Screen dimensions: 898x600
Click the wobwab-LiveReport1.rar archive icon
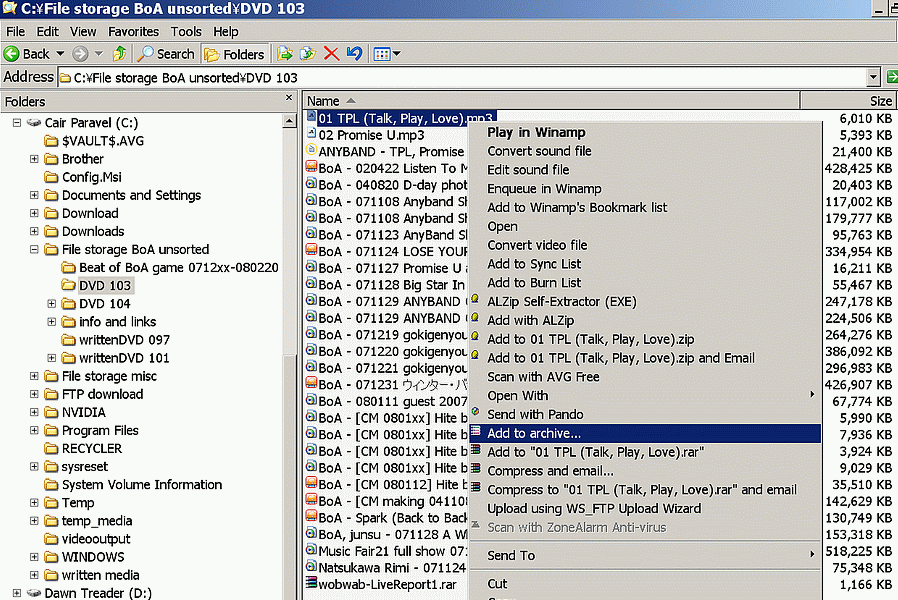[311, 583]
